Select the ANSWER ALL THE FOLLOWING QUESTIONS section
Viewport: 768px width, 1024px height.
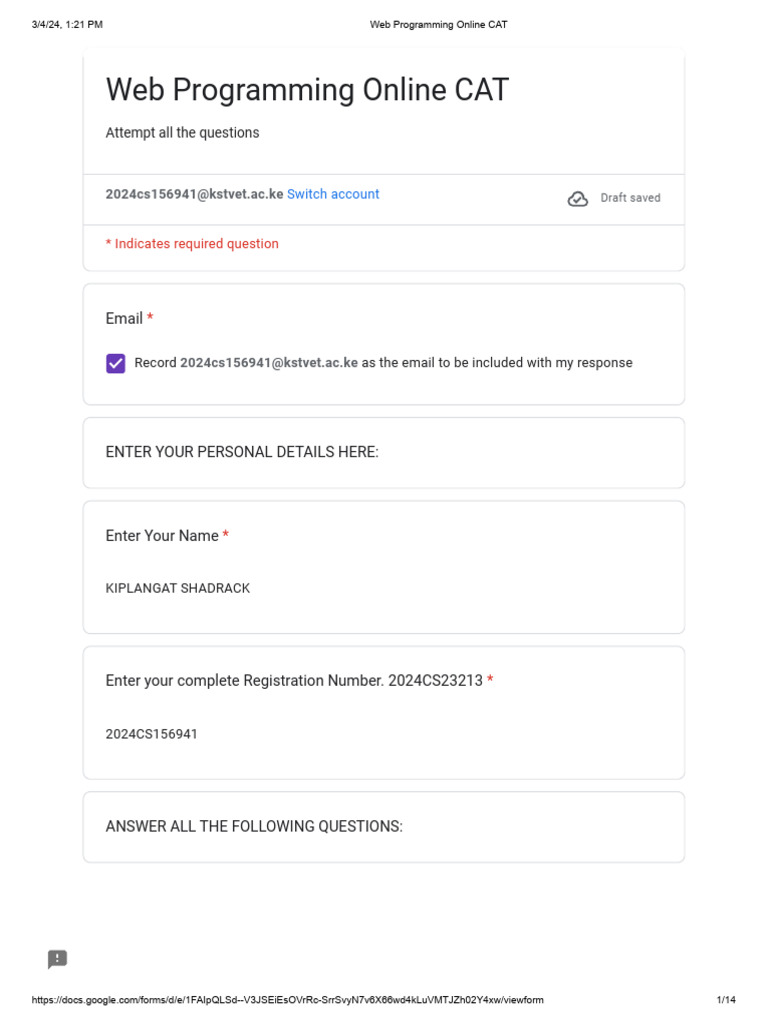click(254, 826)
